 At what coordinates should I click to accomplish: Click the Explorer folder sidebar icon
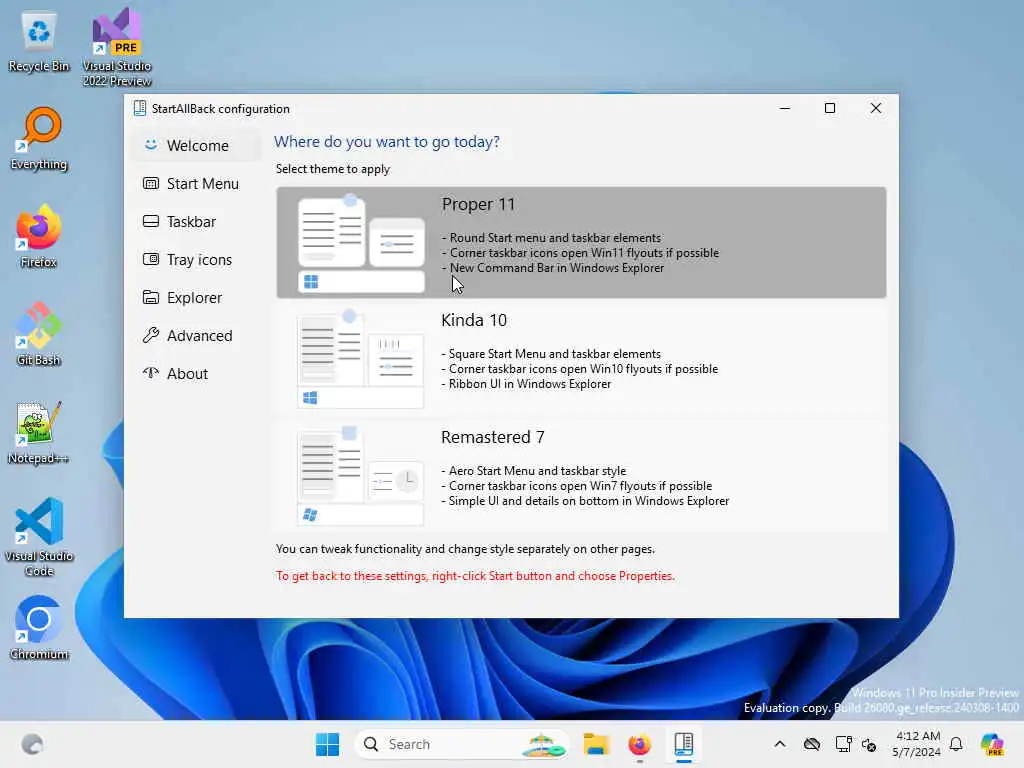tap(151, 297)
